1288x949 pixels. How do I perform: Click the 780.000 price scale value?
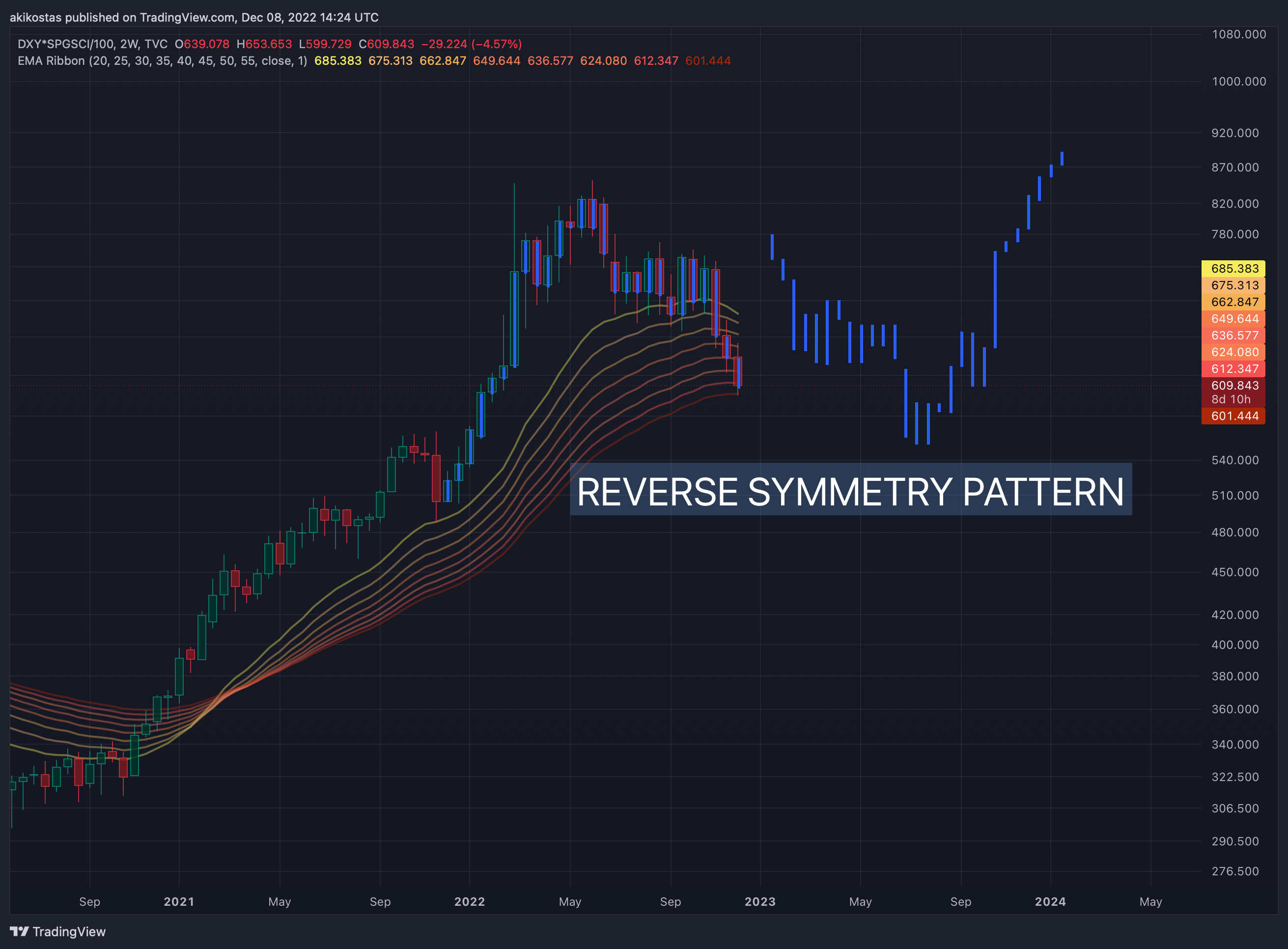[1234, 234]
